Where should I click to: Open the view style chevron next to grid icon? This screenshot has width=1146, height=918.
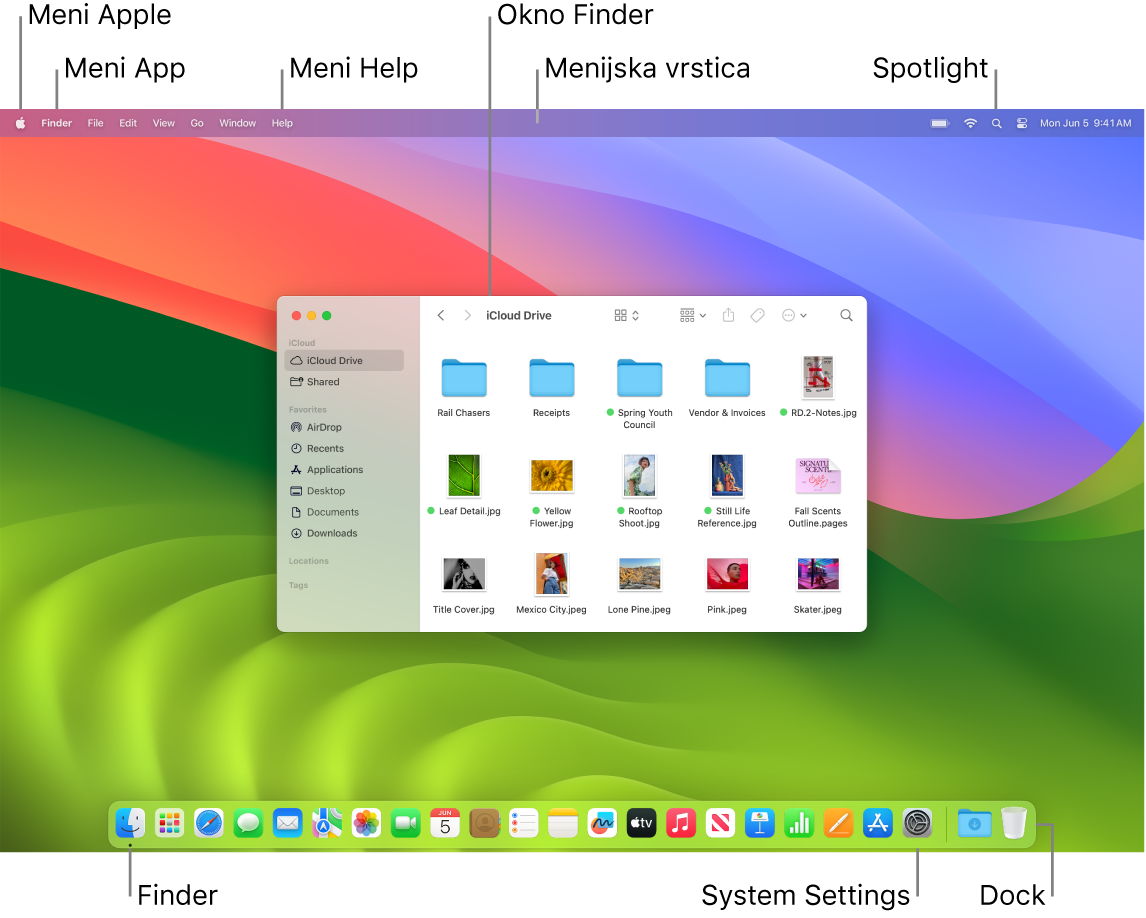[633, 314]
